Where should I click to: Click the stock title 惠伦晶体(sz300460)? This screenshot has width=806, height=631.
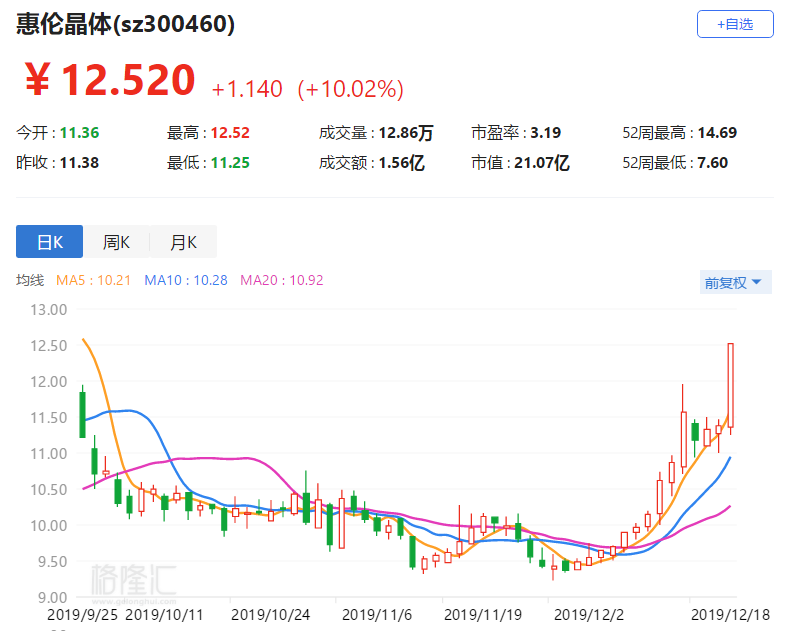tap(125, 24)
